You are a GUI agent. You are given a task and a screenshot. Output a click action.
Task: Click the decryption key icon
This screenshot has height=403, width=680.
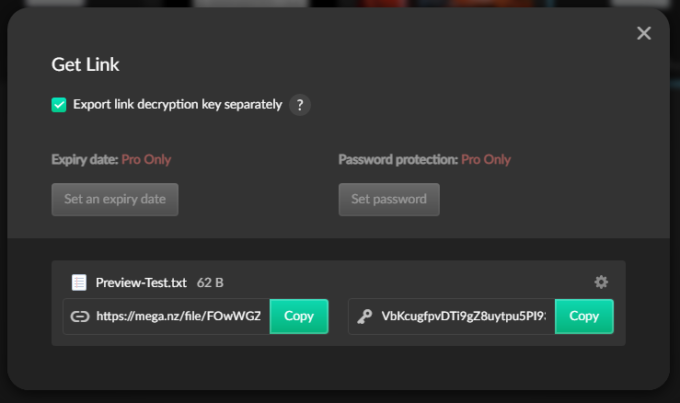click(365, 316)
